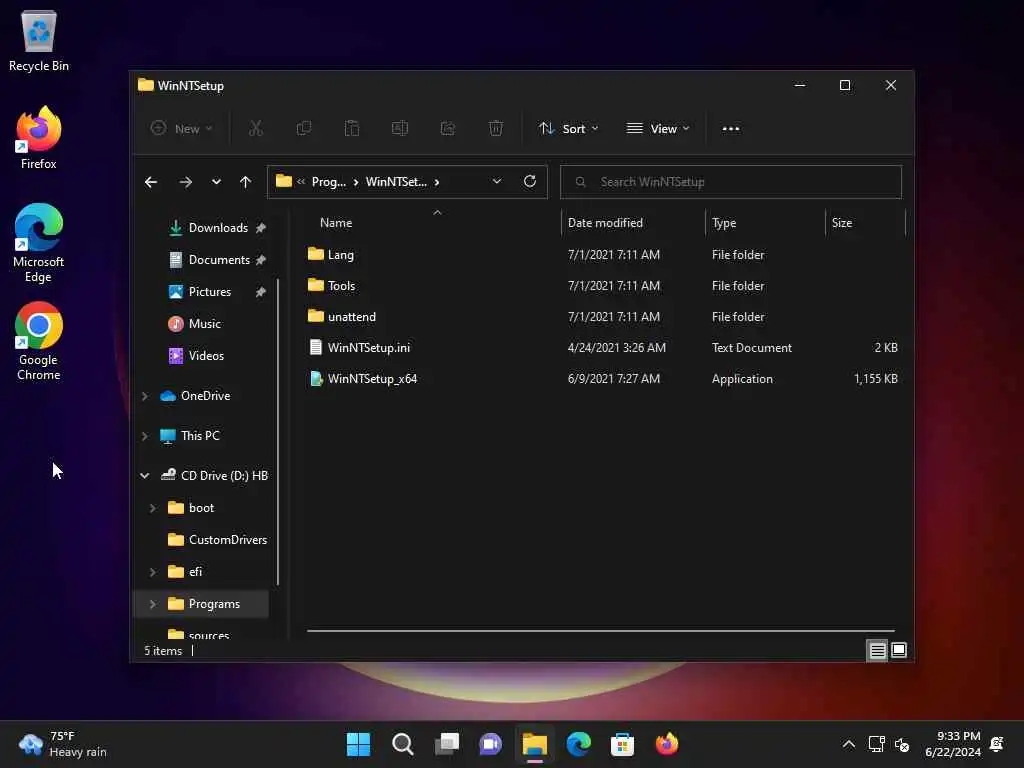
Task: Open the Recycle Bin desktop icon
Action: pos(39,40)
